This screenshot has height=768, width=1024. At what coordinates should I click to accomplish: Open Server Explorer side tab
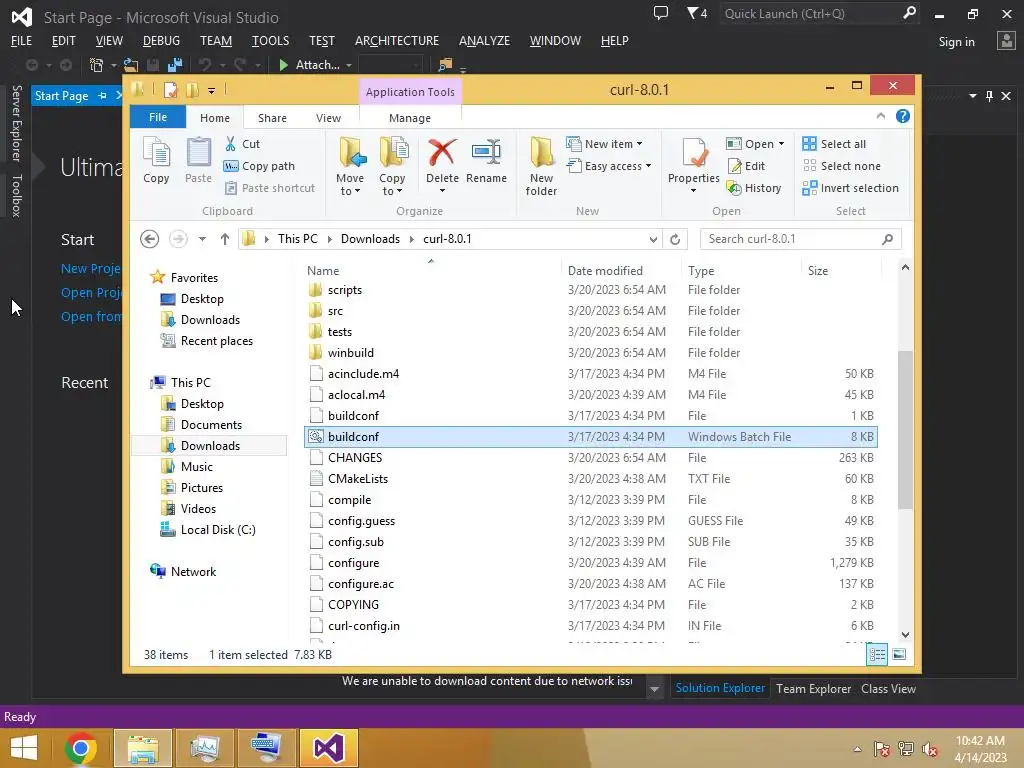click(x=17, y=122)
